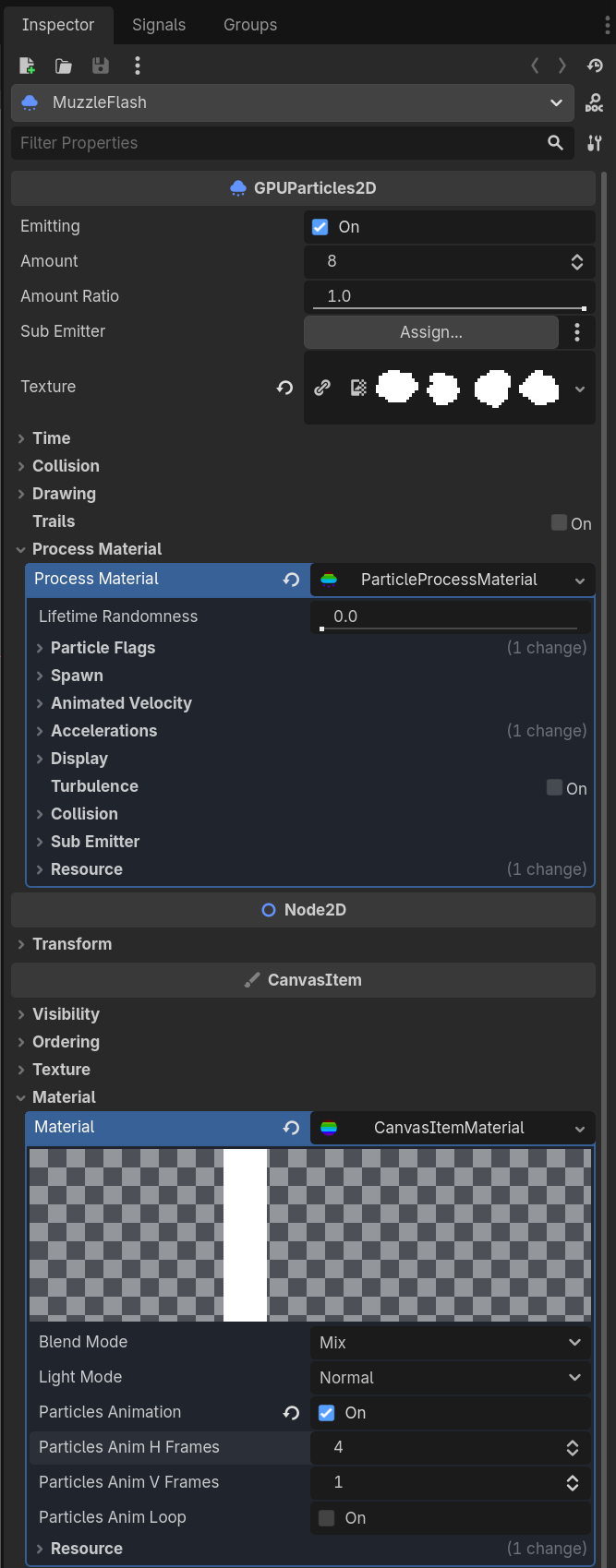This screenshot has width=616, height=1568.
Task: Revert the Texture property with reset icon
Action: (284, 388)
